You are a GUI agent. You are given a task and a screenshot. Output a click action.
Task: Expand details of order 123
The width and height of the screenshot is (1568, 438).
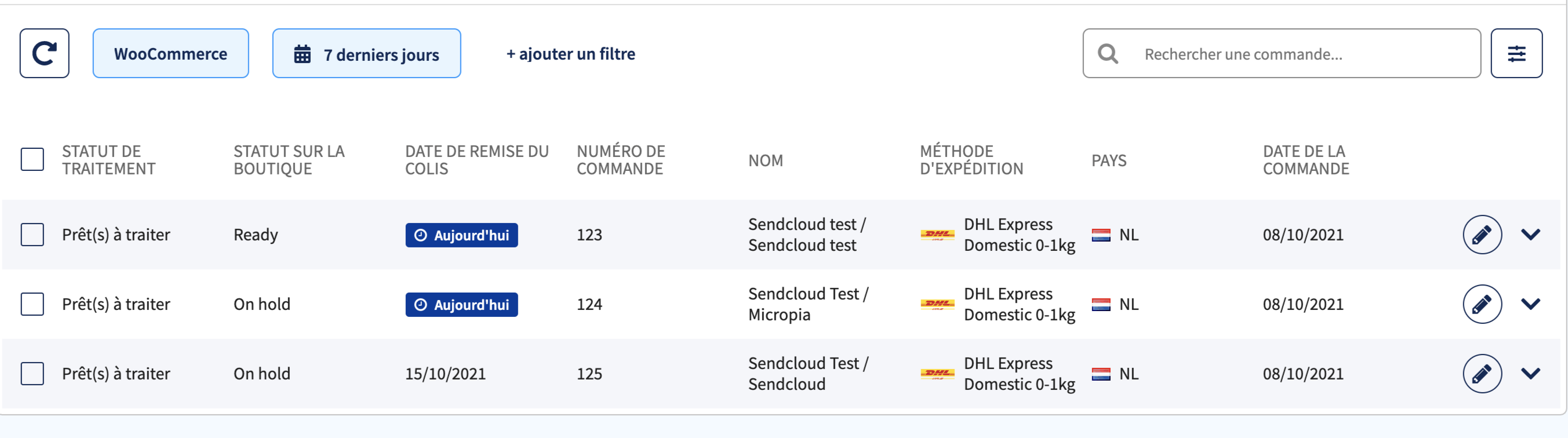(1530, 235)
